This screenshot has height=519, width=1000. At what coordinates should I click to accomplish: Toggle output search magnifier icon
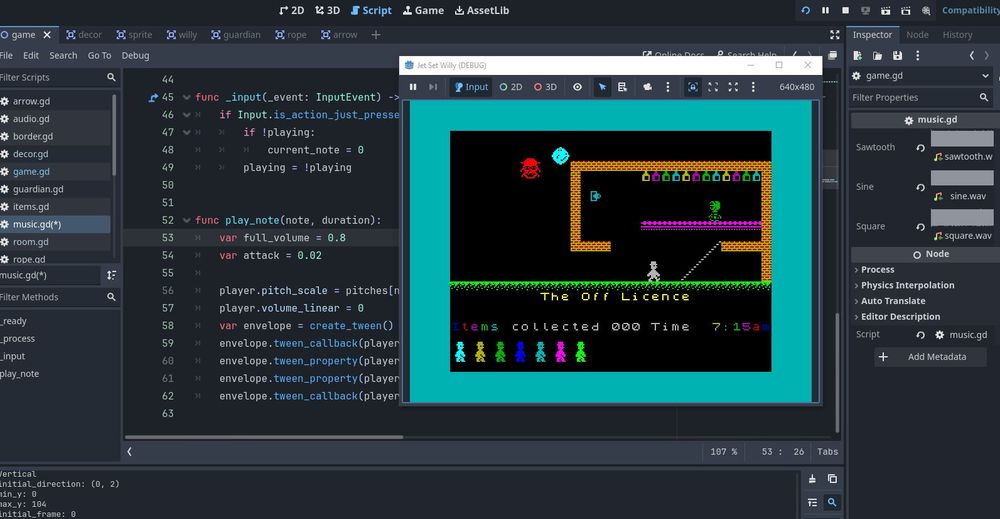(832, 502)
